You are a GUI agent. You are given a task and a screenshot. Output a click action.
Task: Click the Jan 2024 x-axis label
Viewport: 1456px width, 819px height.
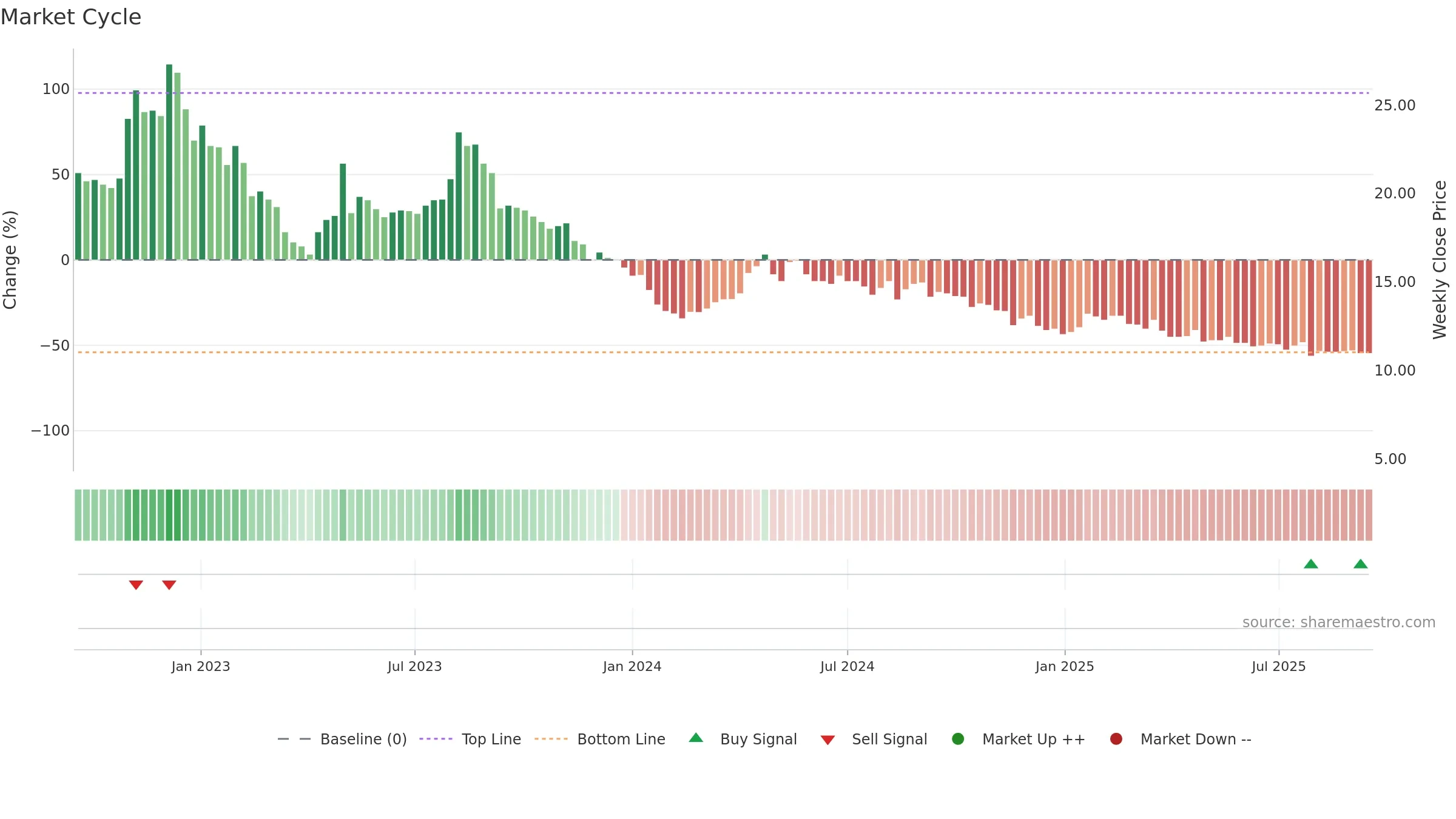pos(632,667)
